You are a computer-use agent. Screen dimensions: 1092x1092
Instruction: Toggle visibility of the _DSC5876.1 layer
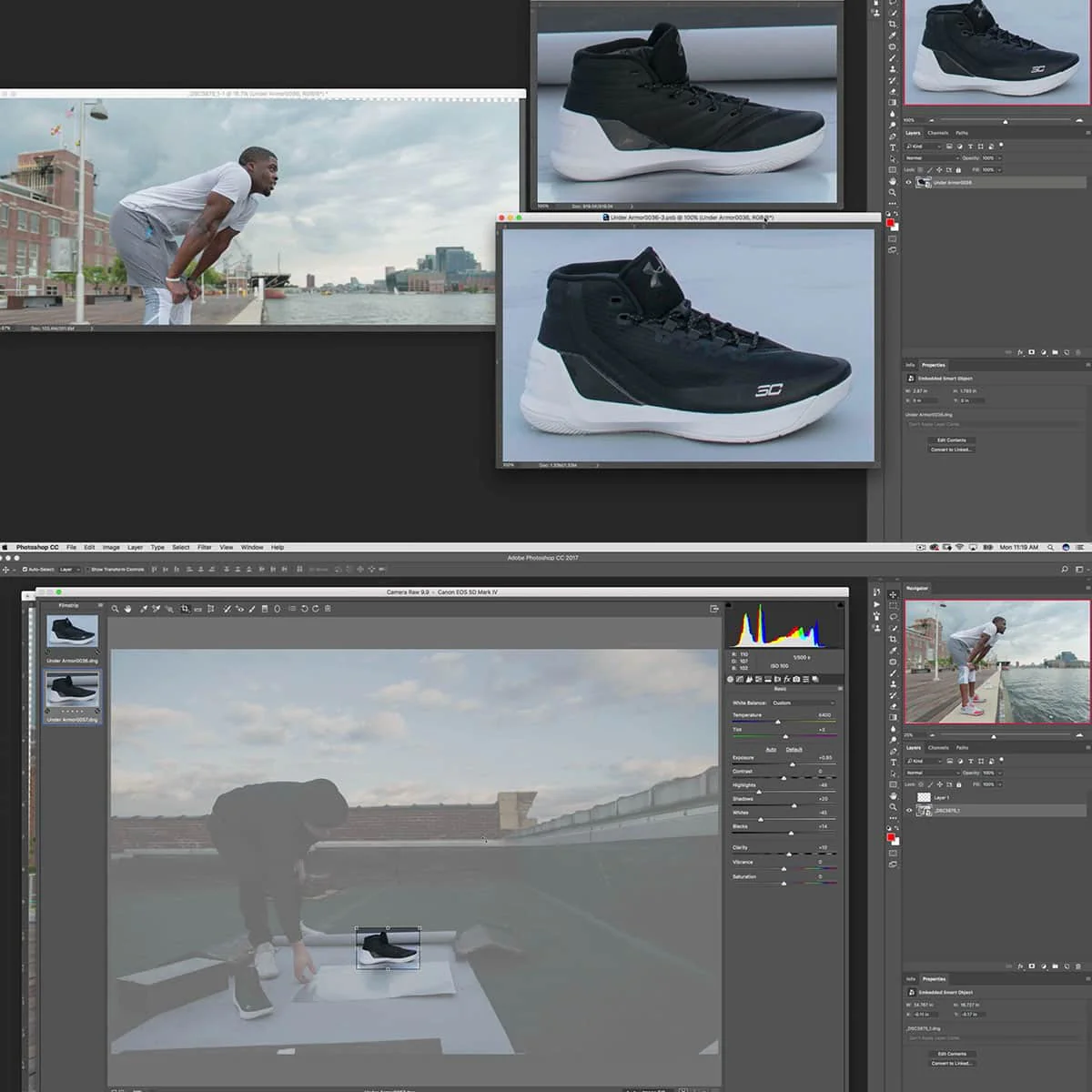pyautogui.click(x=909, y=810)
